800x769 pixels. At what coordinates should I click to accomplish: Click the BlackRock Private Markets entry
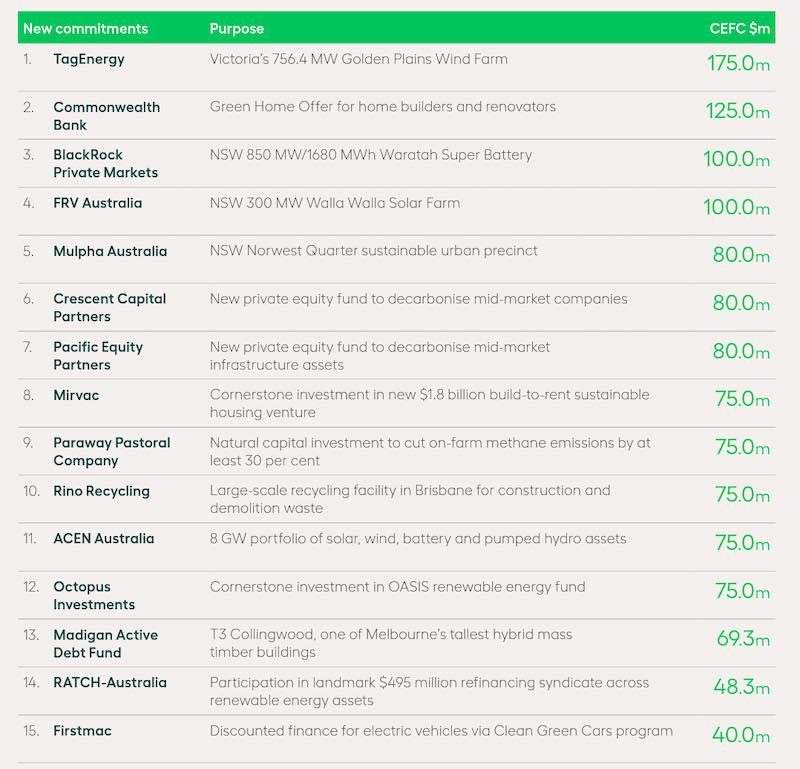click(x=106, y=163)
